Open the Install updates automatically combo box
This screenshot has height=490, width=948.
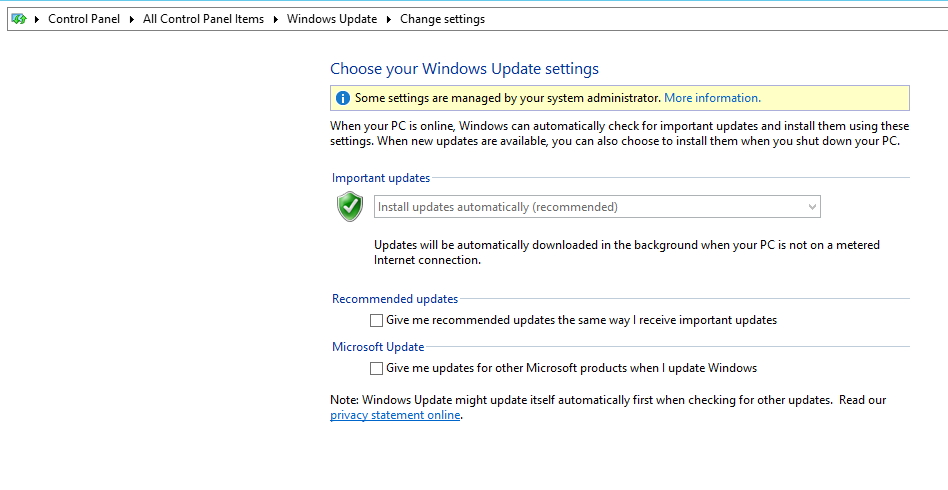[x=597, y=207]
